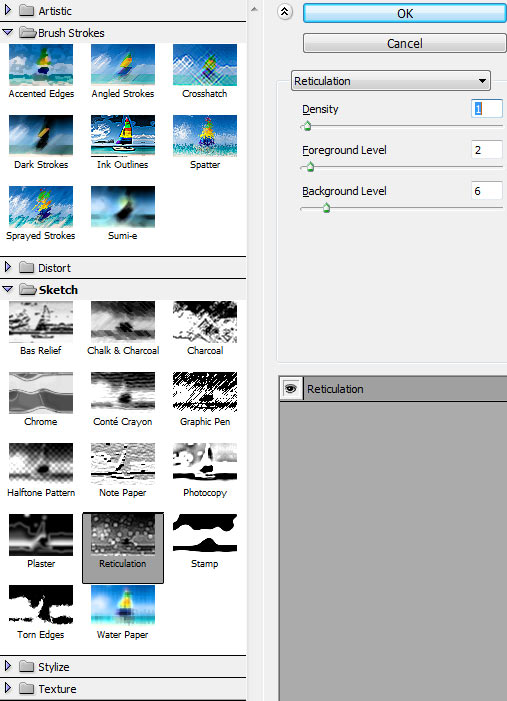The image size is (507, 701).
Task: Choose the Crosshatch brush stroke filter
Action: (x=205, y=65)
